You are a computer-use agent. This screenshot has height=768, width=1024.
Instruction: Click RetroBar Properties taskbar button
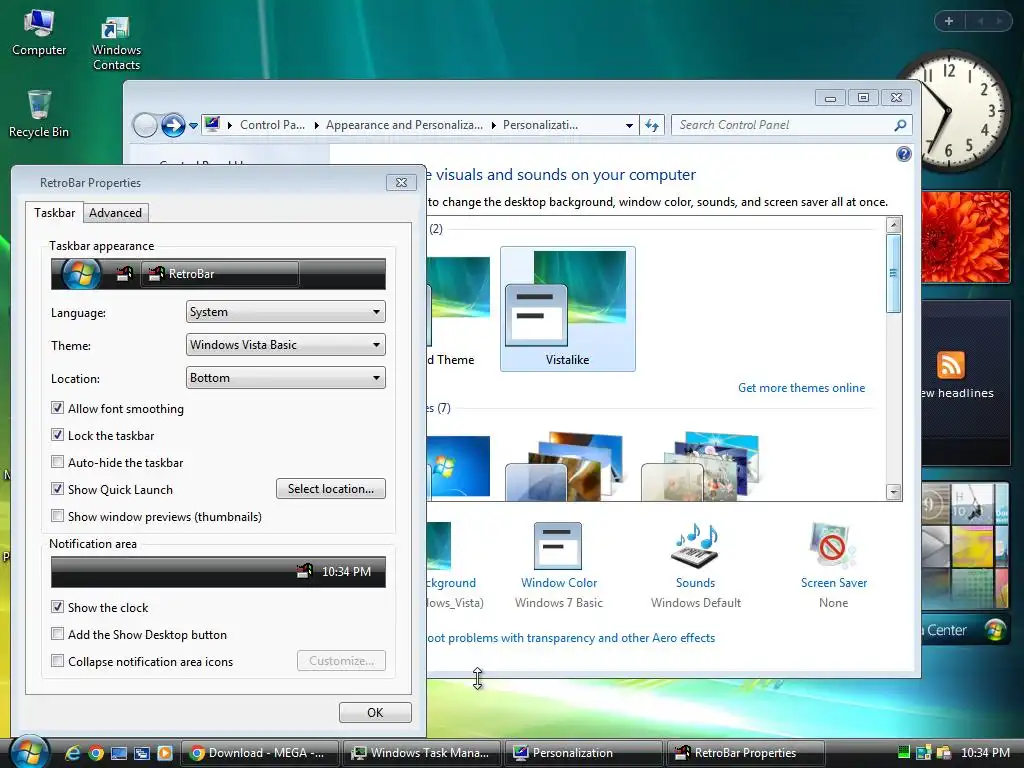pyautogui.click(x=746, y=753)
